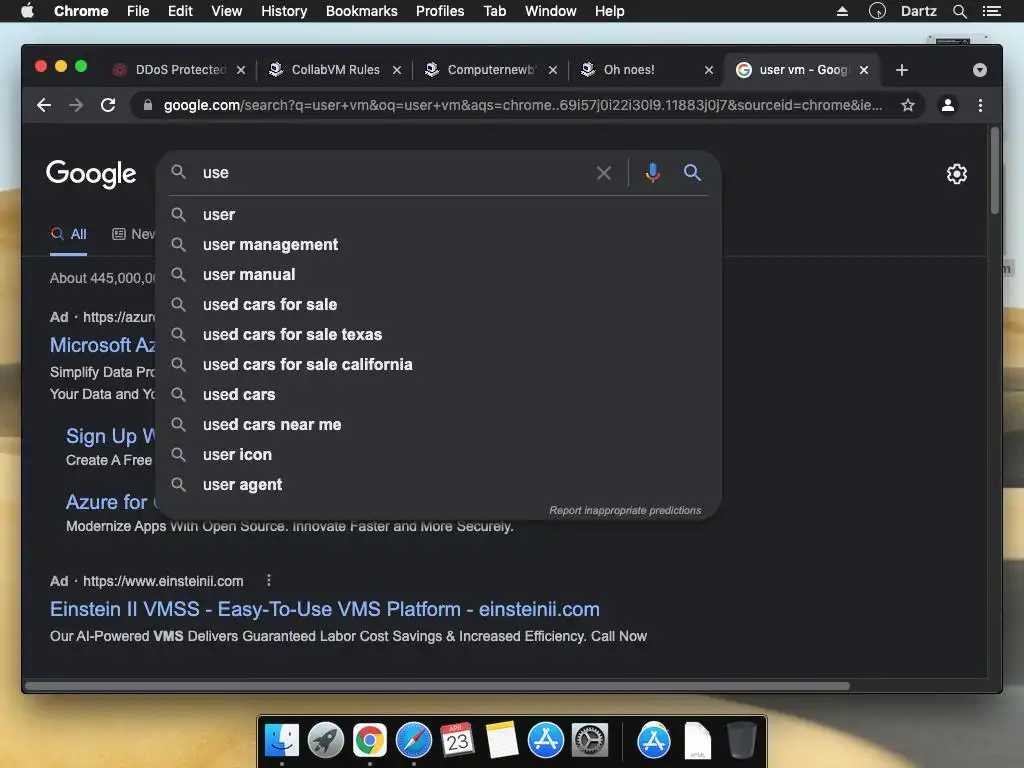Image resolution: width=1024 pixels, height=768 pixels.
Task: Choose the 'used cars for sale' suggestion
Action: (439, 304)
